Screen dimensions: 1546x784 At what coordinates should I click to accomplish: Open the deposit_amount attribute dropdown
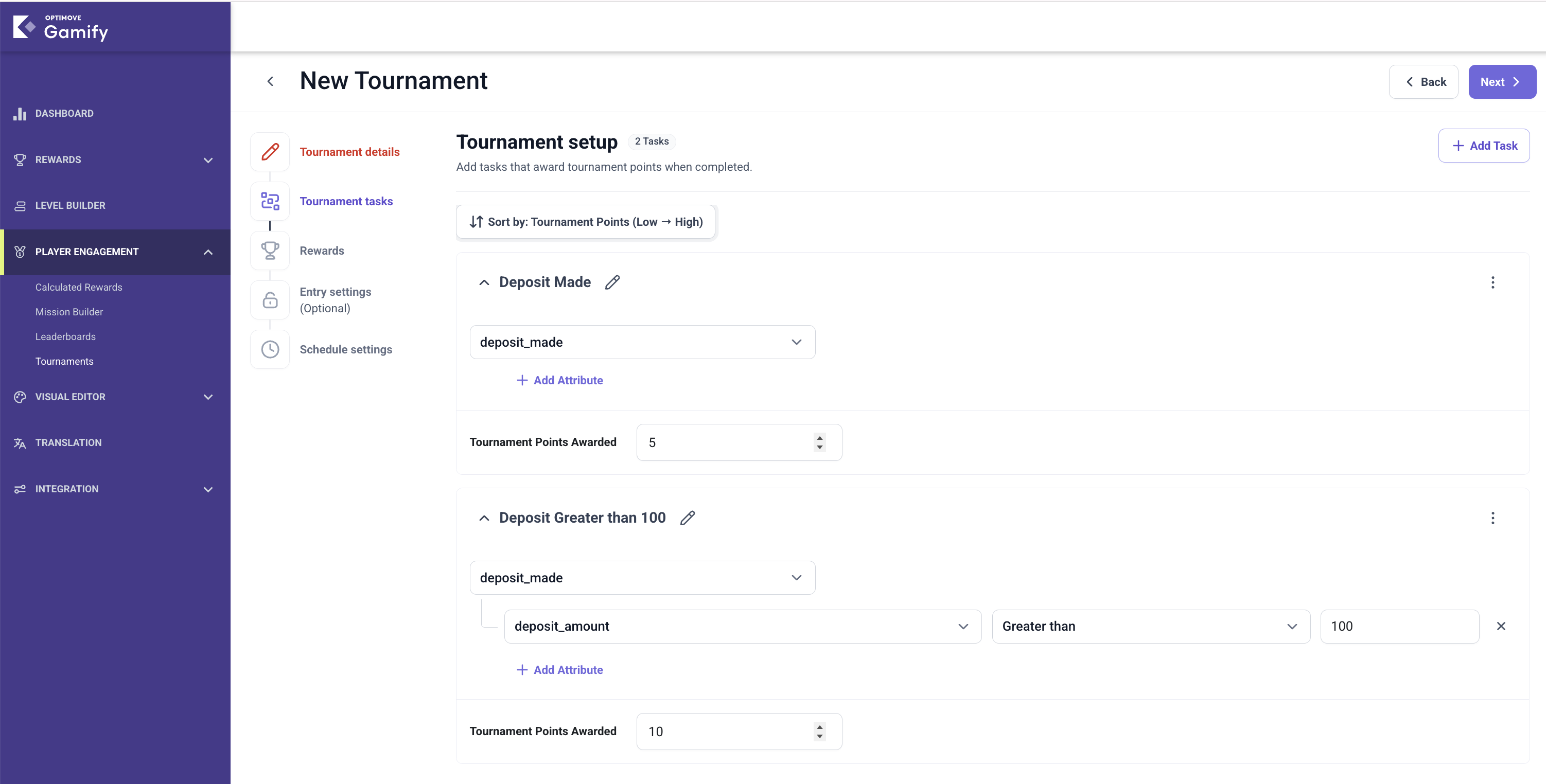pyautogui.click(x=743, y=626)
